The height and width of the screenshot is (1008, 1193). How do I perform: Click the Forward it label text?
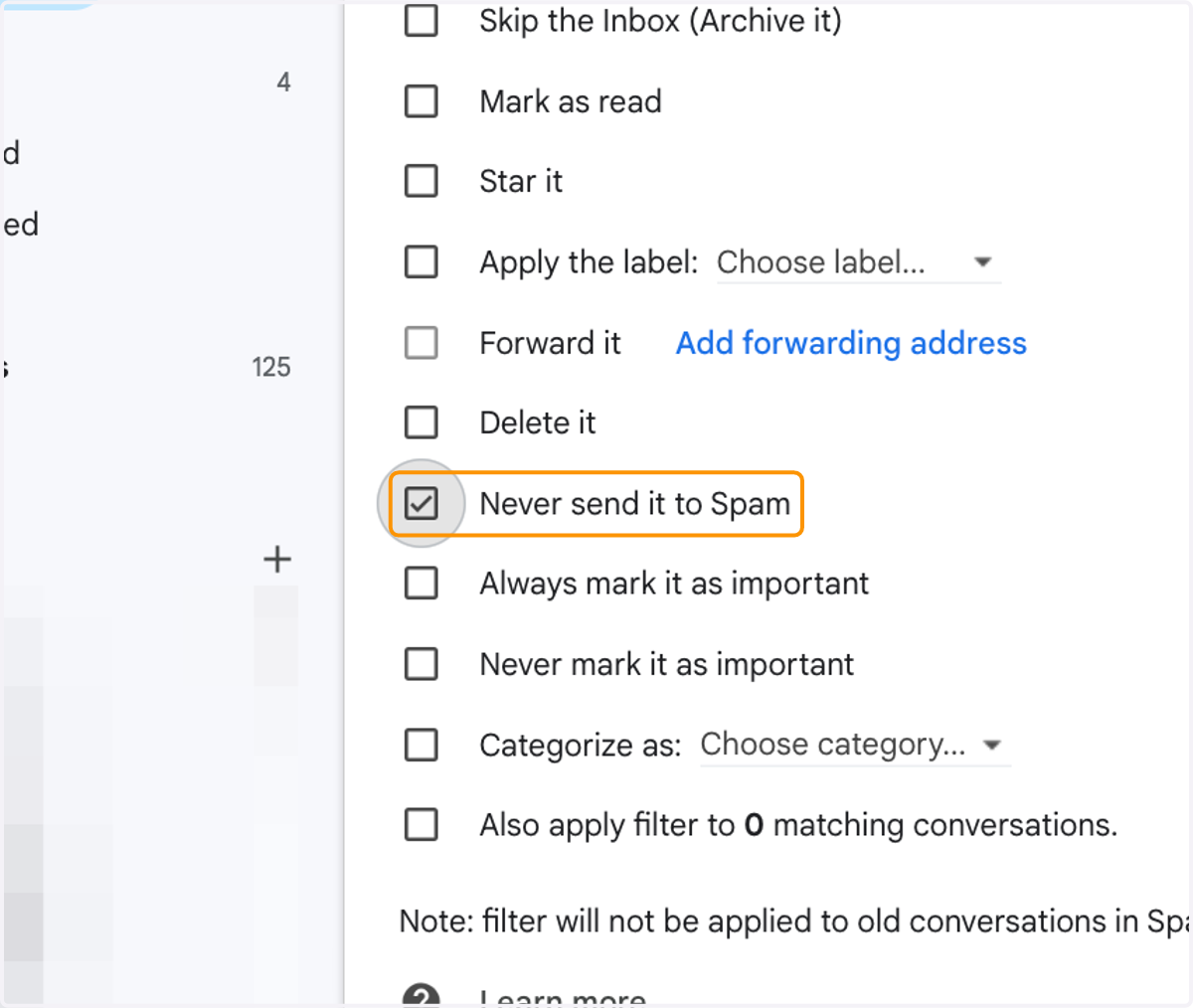pos(550,343)
